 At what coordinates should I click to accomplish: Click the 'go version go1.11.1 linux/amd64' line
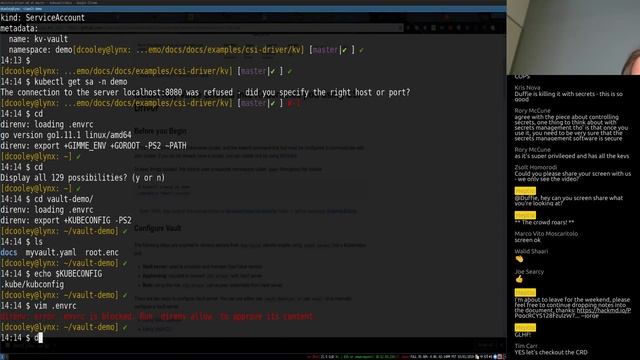(x=66, y=135)
